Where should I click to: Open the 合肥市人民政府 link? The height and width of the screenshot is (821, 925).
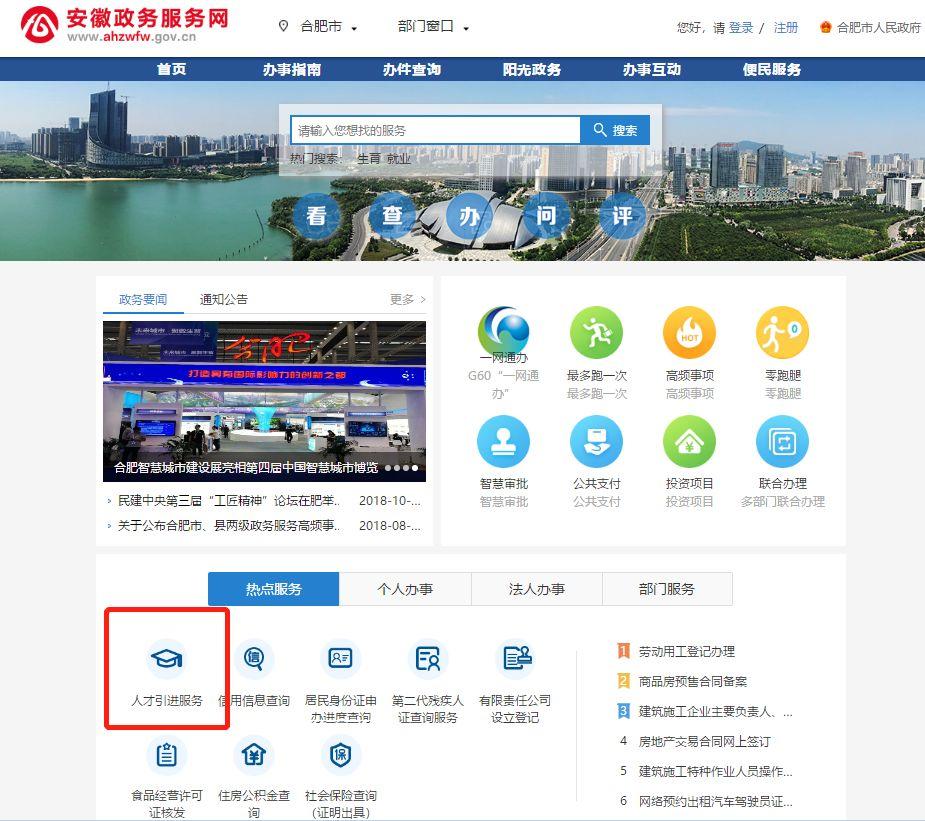[x=870, y=27]
